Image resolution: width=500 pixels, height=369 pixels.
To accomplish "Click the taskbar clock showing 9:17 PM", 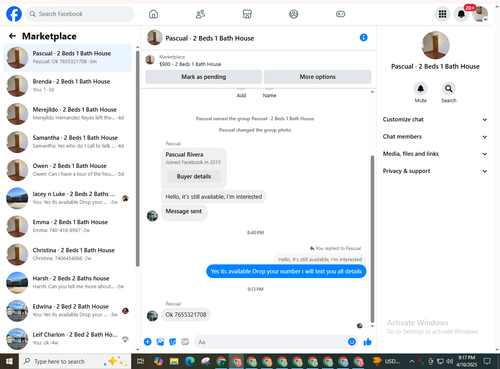I will pos(466,361).
